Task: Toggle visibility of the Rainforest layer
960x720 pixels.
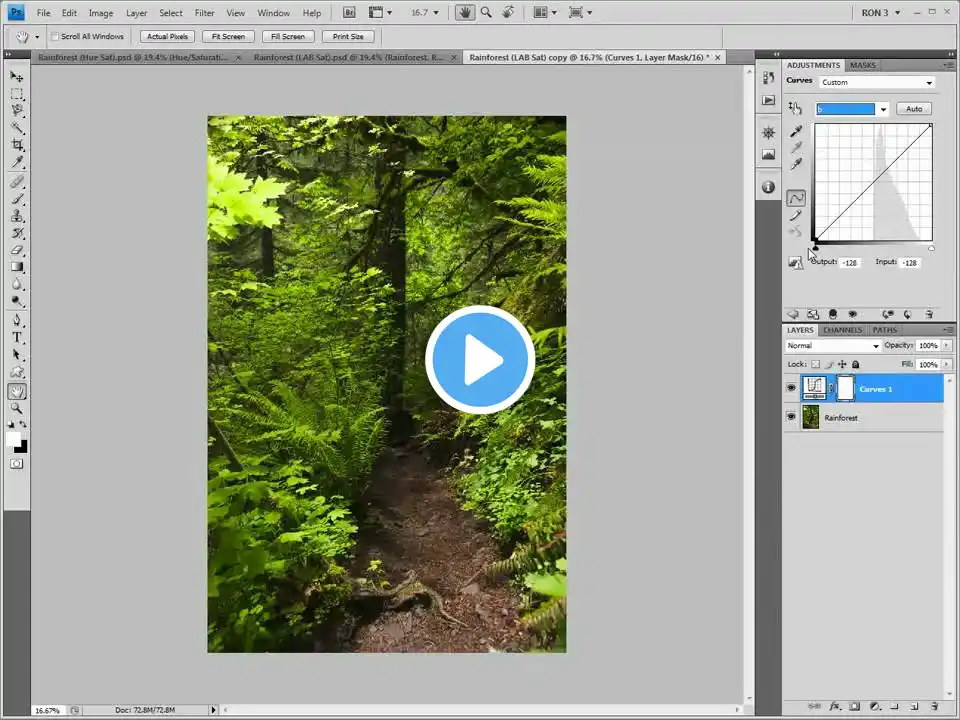Action: tap(791, 418)
